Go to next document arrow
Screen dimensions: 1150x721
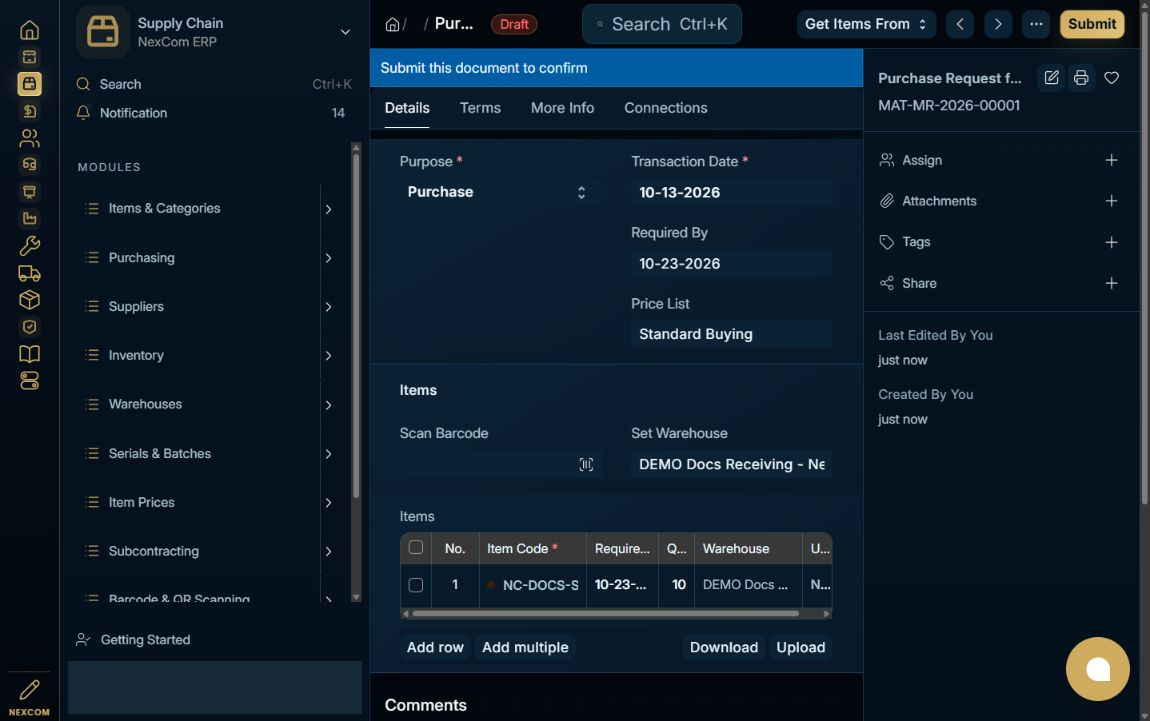tap(998, 24)
